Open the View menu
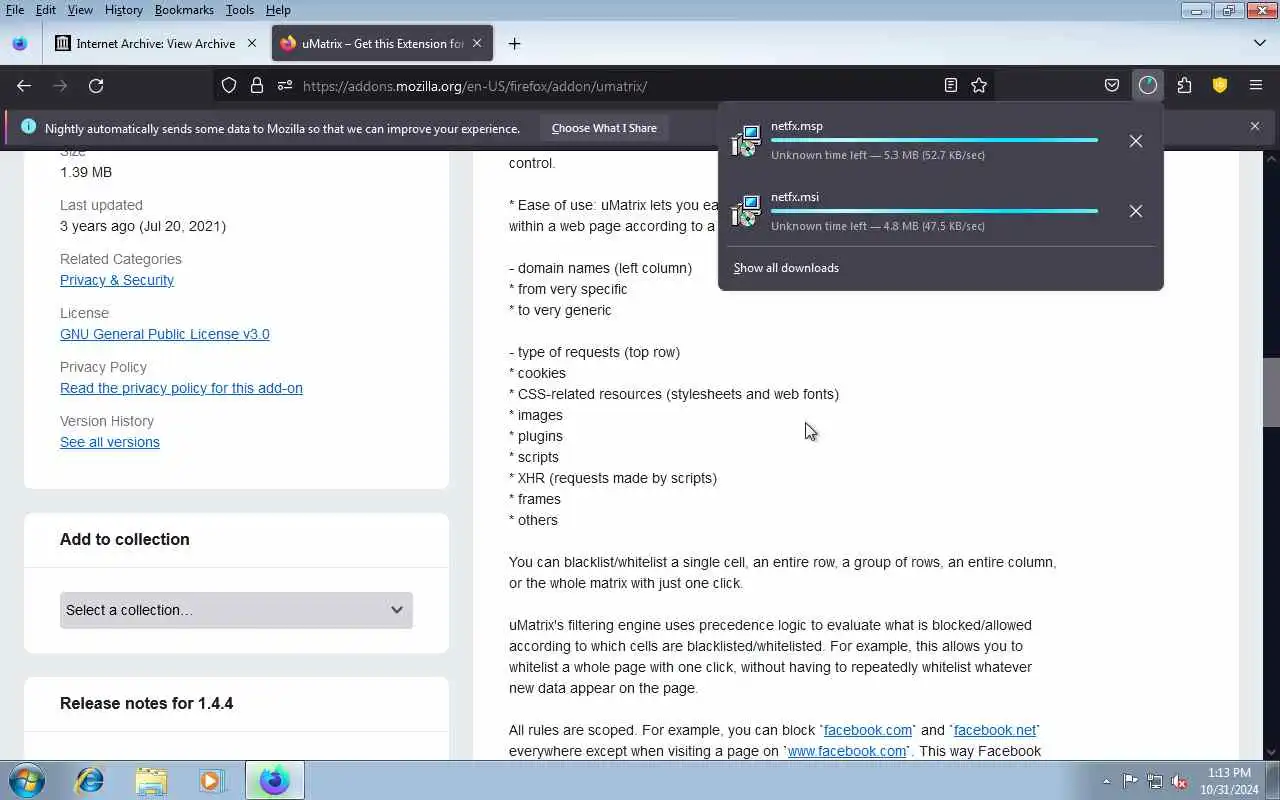This screenshot has height=800, width=1280. (x=80, y=10)
